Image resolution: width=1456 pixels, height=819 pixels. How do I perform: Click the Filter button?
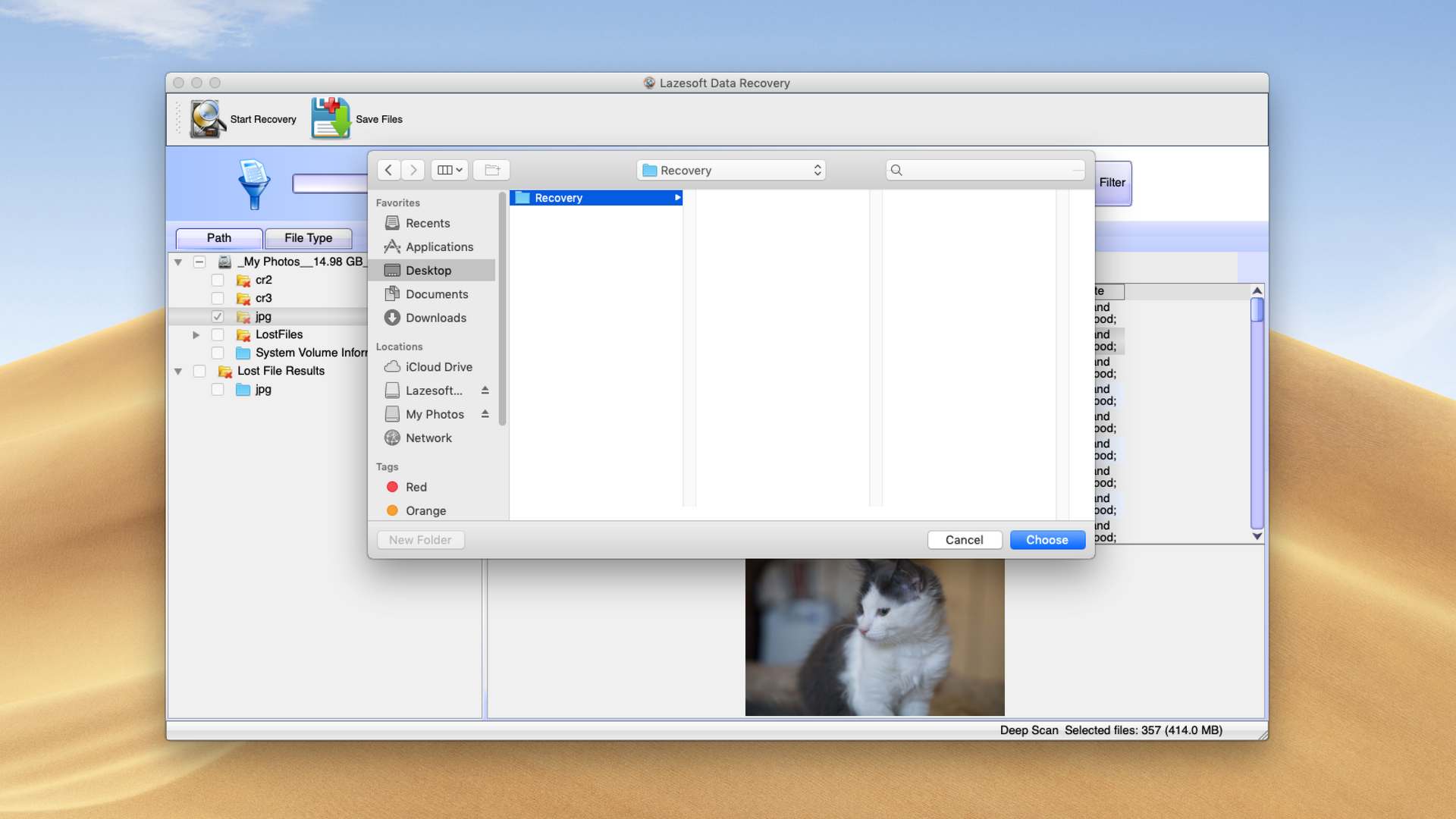point(1112,183)
